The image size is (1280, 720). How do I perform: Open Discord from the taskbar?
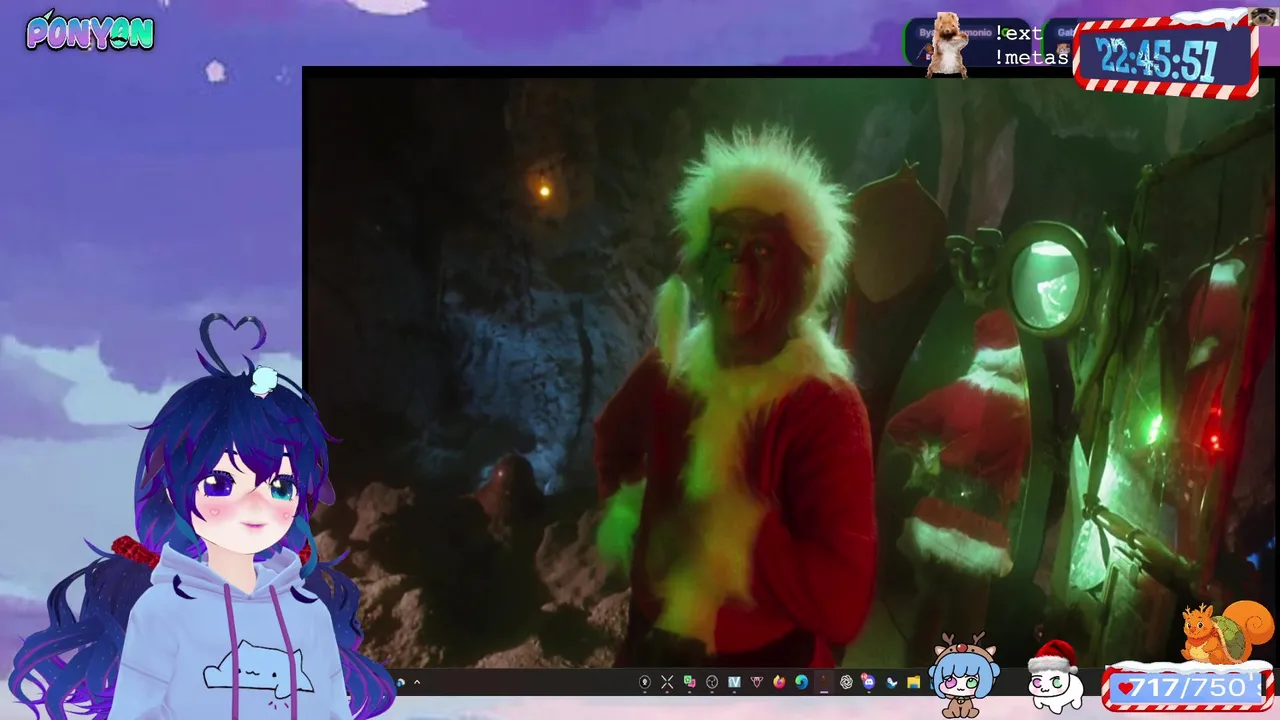869,682
